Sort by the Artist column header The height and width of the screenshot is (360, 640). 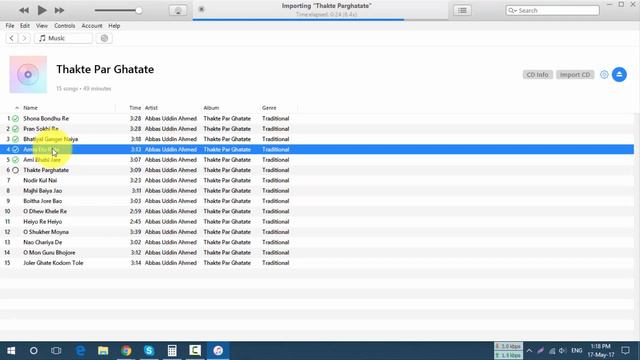151,108
